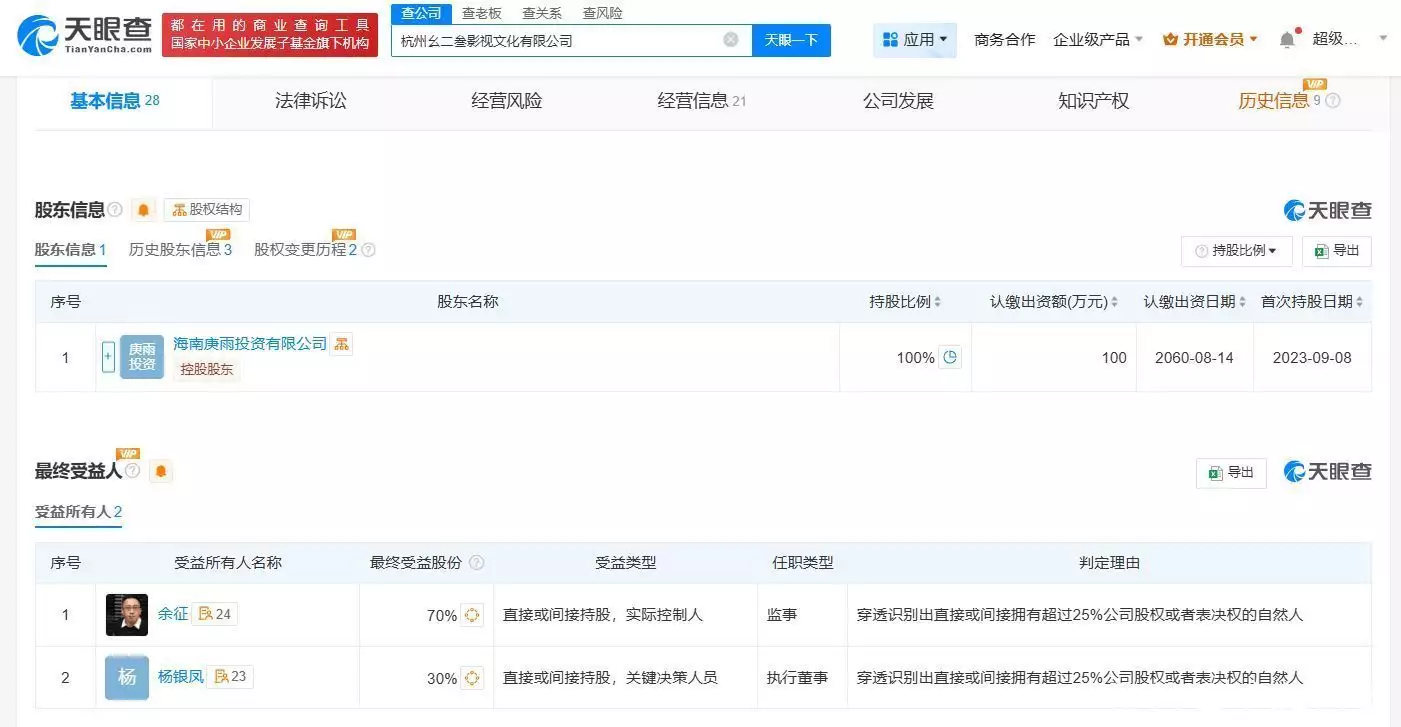Click the notification bell icon in header
1401x727 pixels.
[x=1287, y=39]
